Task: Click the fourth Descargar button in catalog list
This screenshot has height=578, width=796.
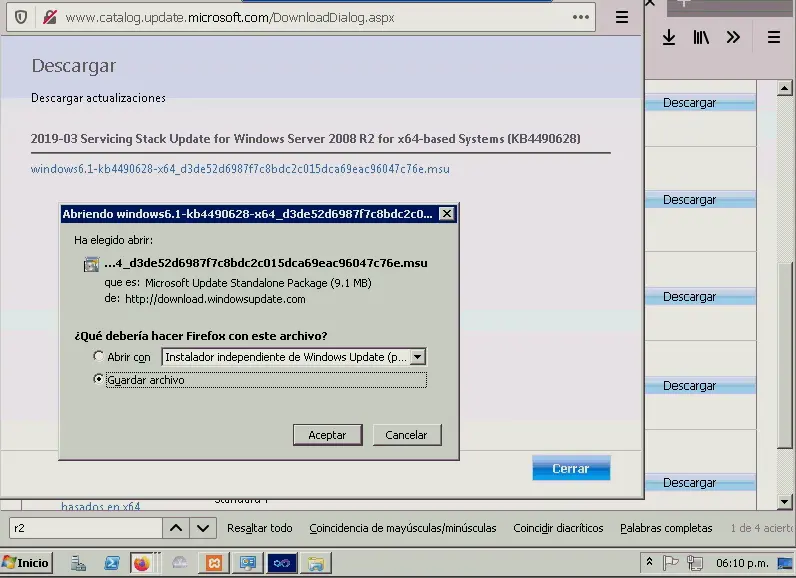Action: point(701,386)
